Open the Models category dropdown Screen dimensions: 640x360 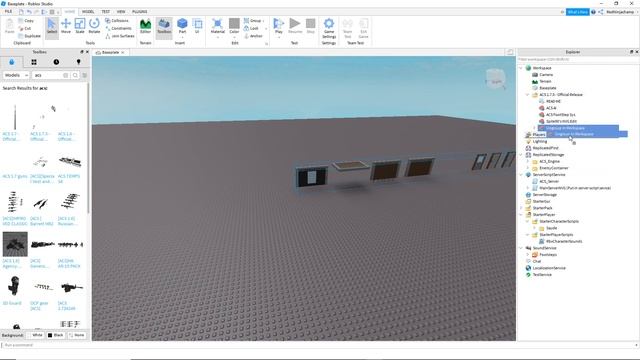[x=16, y=75]
